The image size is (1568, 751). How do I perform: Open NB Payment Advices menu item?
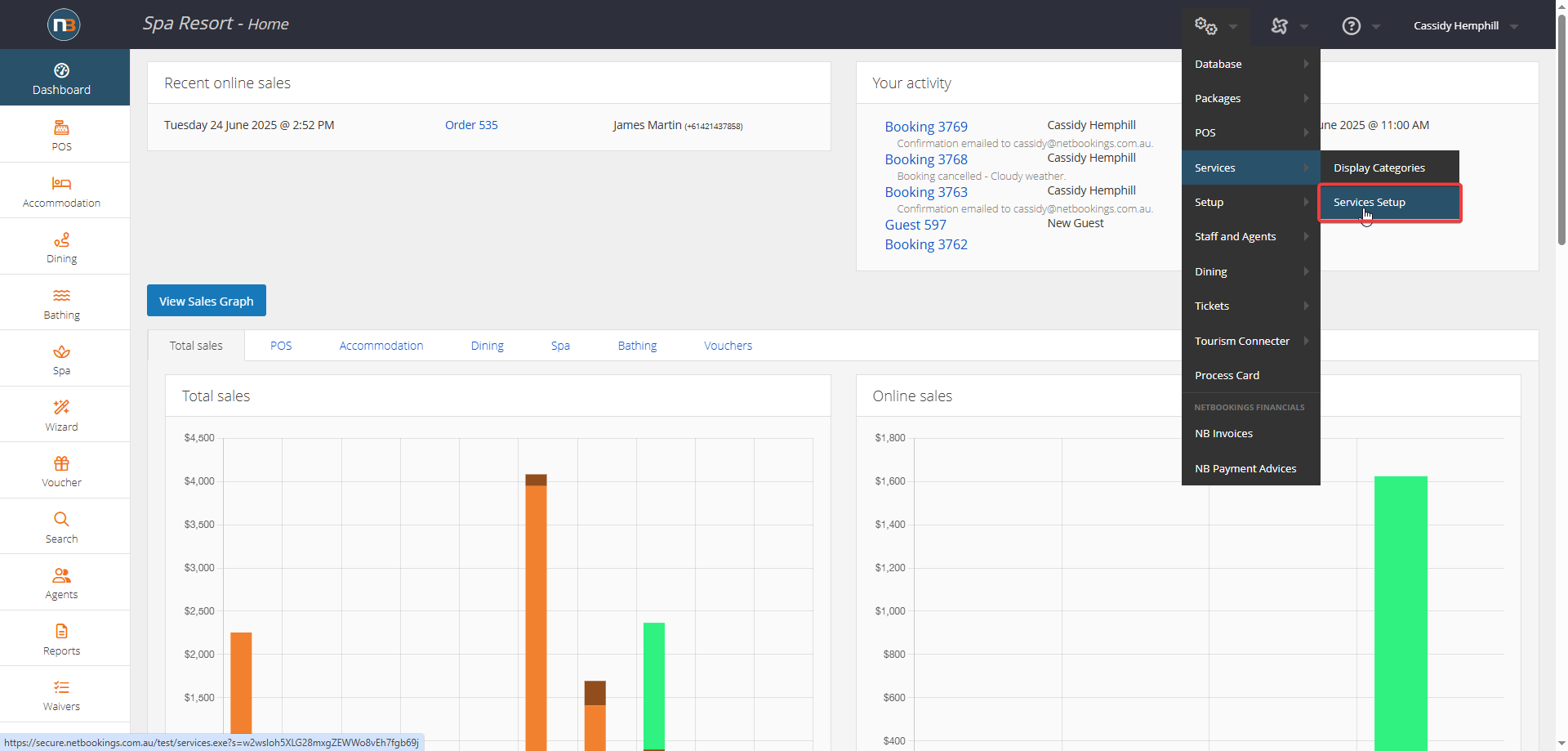click(1251, 468)
